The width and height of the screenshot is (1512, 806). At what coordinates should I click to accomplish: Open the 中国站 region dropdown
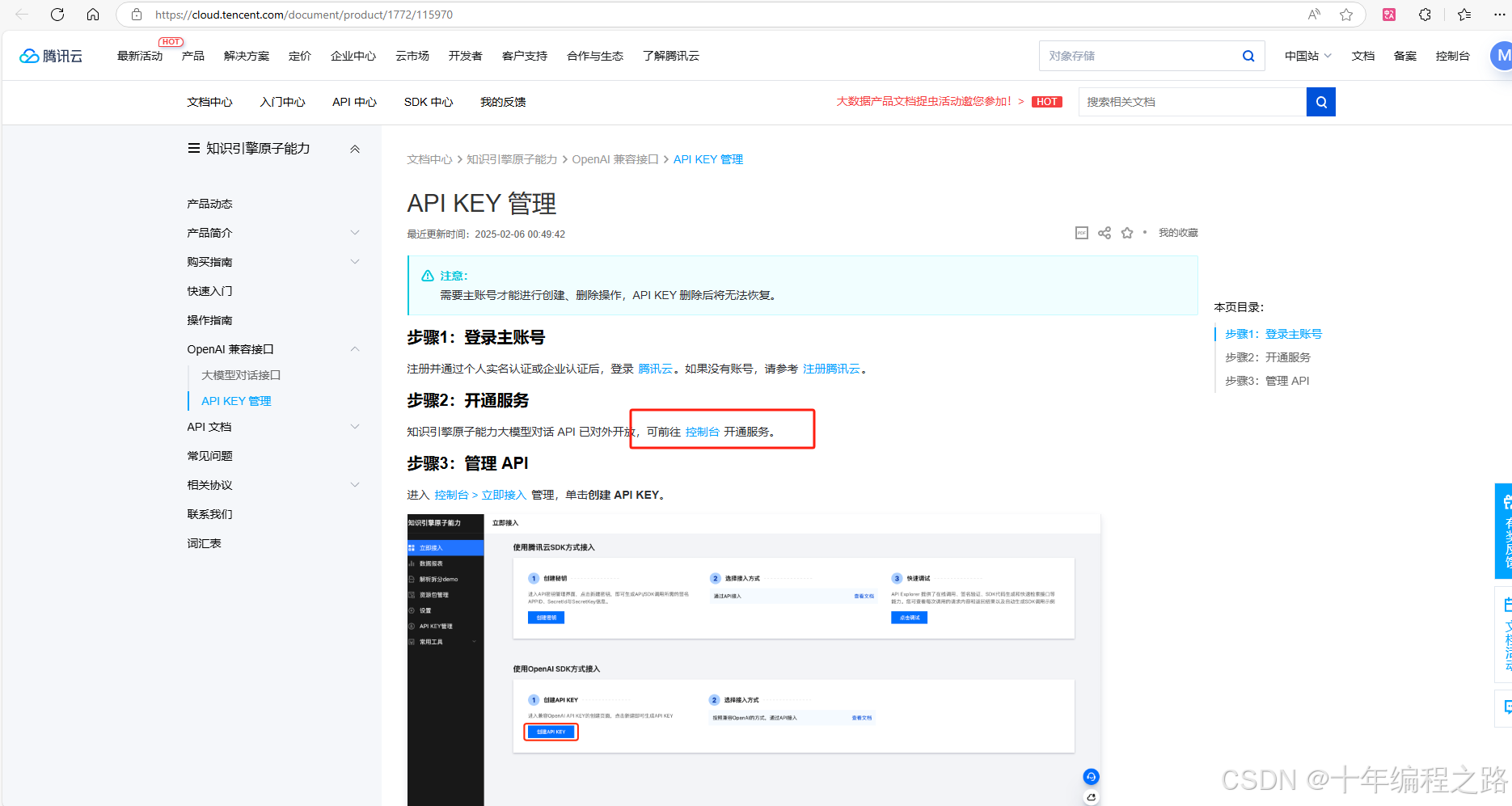pos(1307,56)
